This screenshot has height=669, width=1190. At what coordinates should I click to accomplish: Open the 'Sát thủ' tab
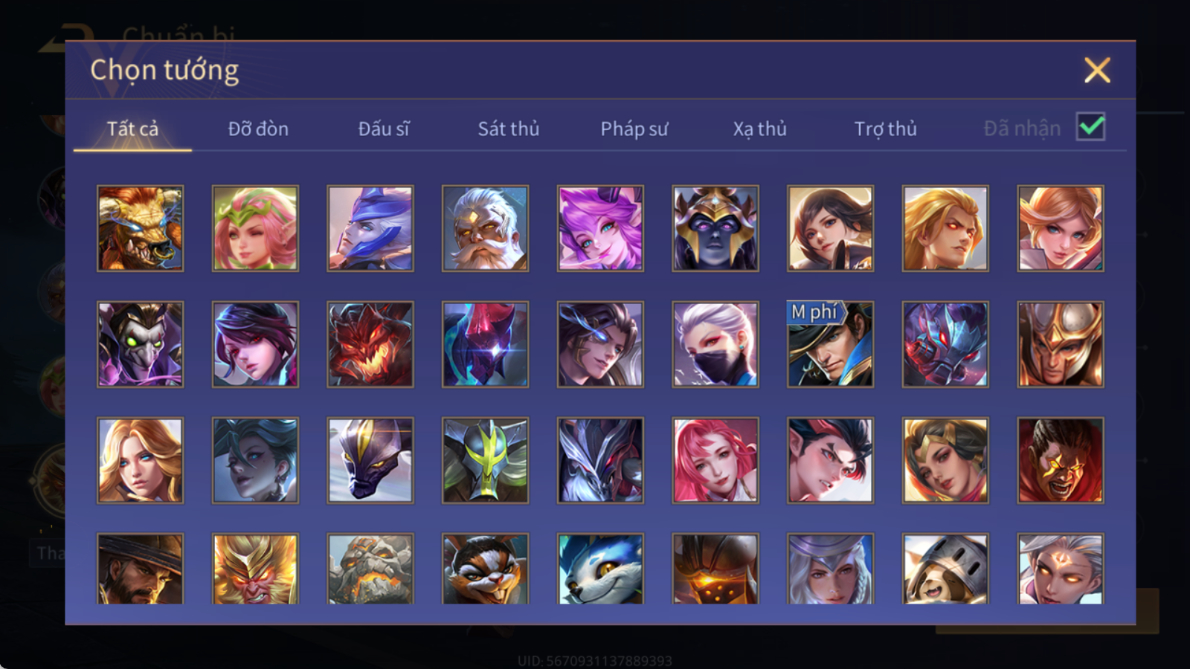coord(508,129)
